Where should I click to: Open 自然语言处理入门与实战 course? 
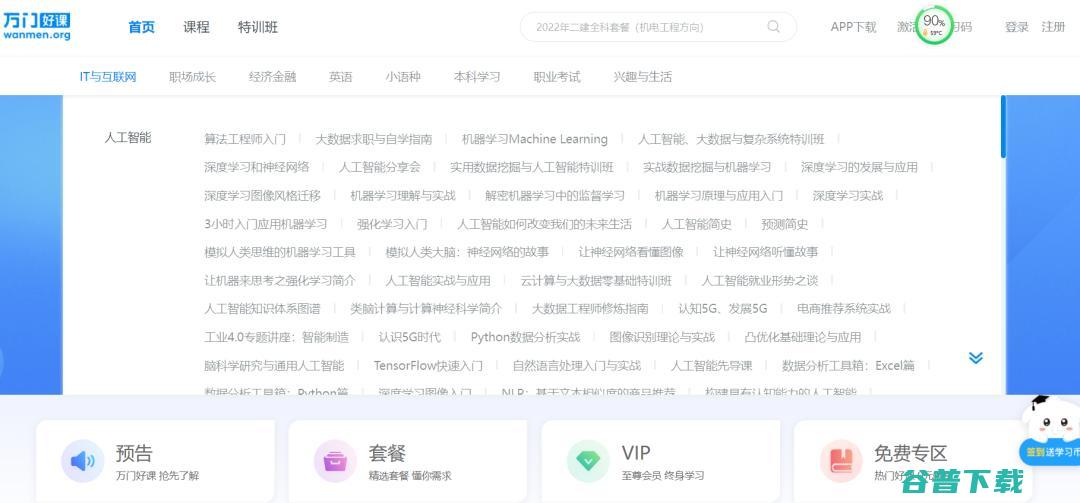coord(577,365)
